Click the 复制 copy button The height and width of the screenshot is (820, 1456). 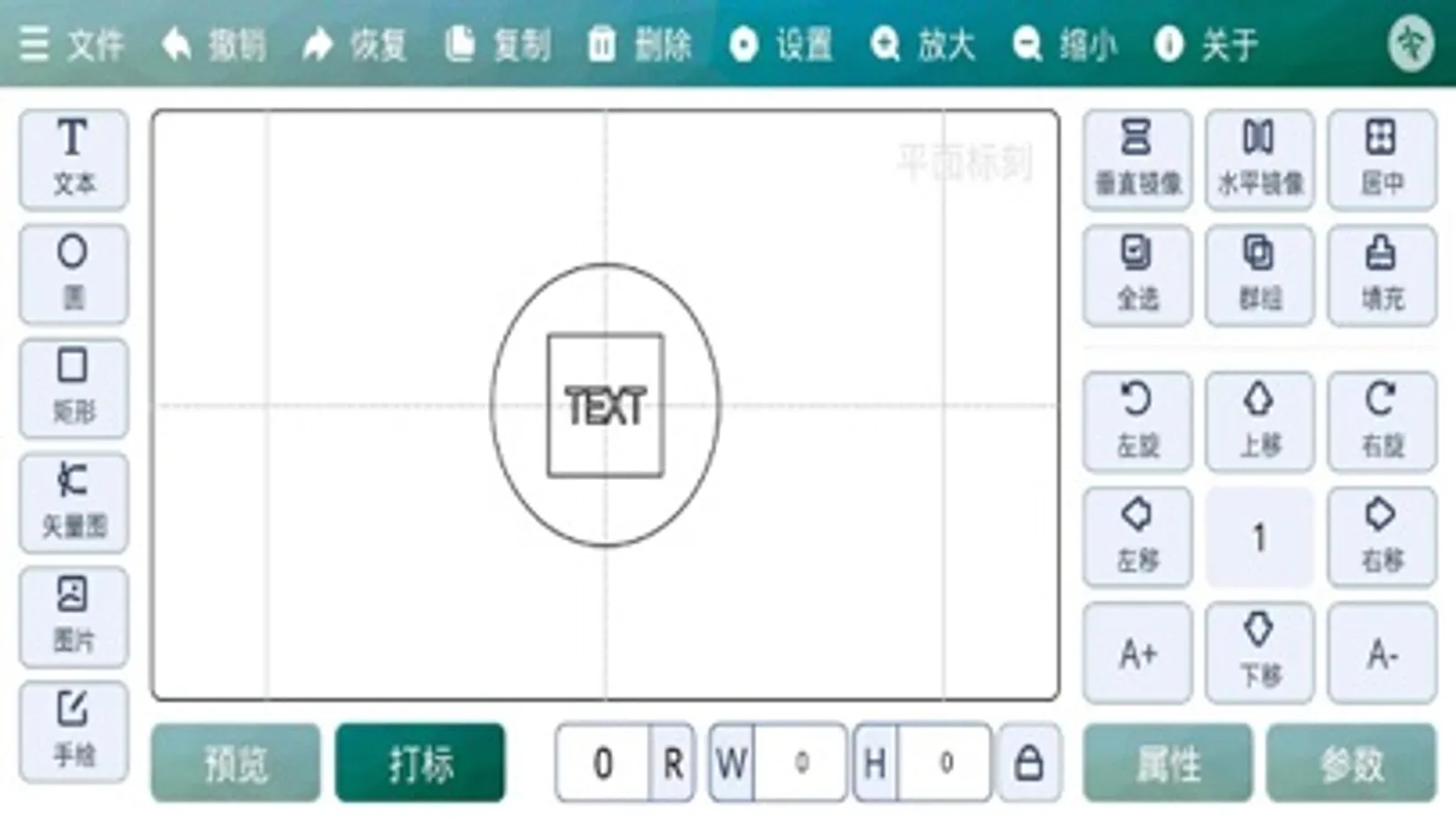(497, 44)
